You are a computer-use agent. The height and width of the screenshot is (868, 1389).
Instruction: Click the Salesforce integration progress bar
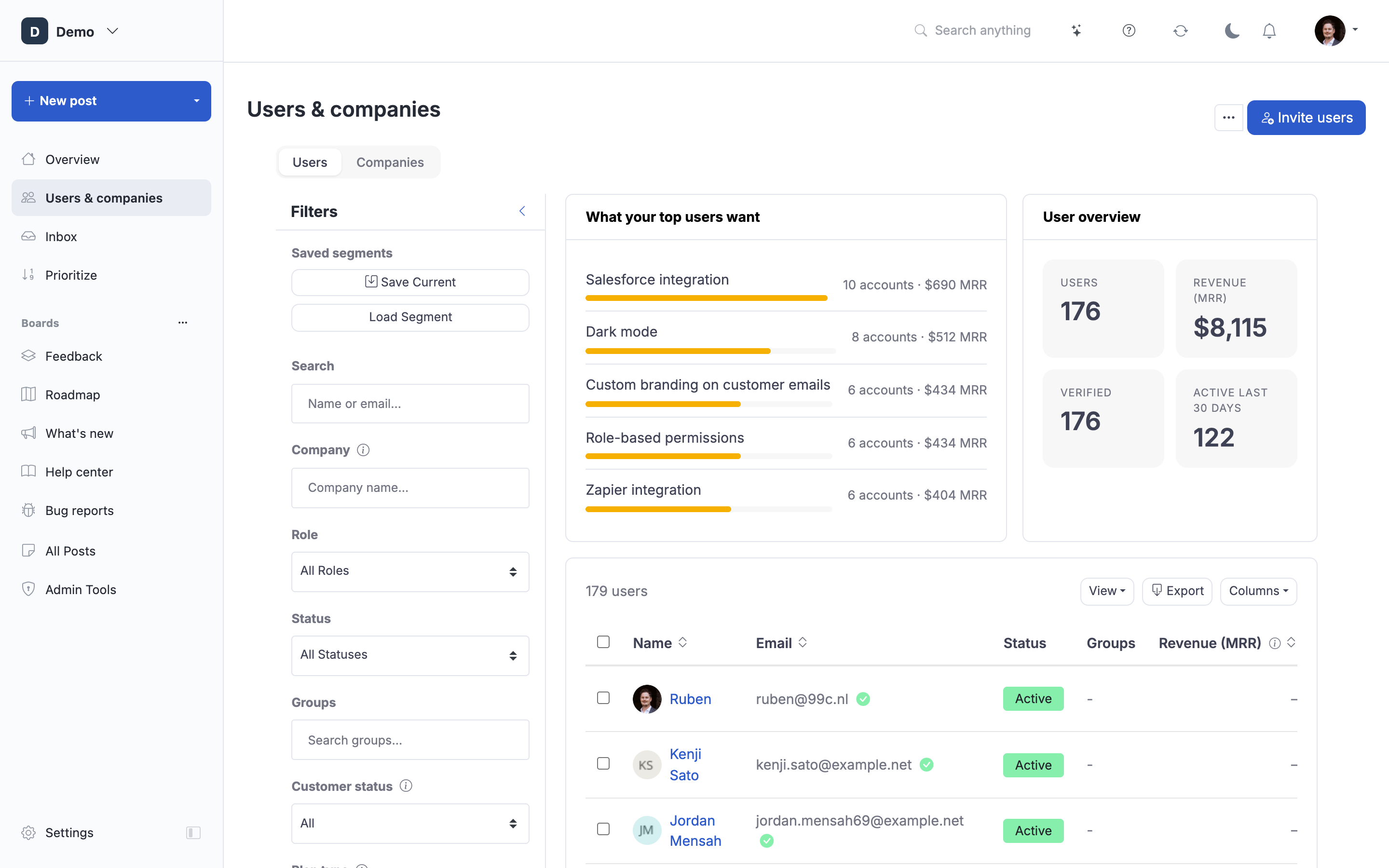(x=706, y=298)
